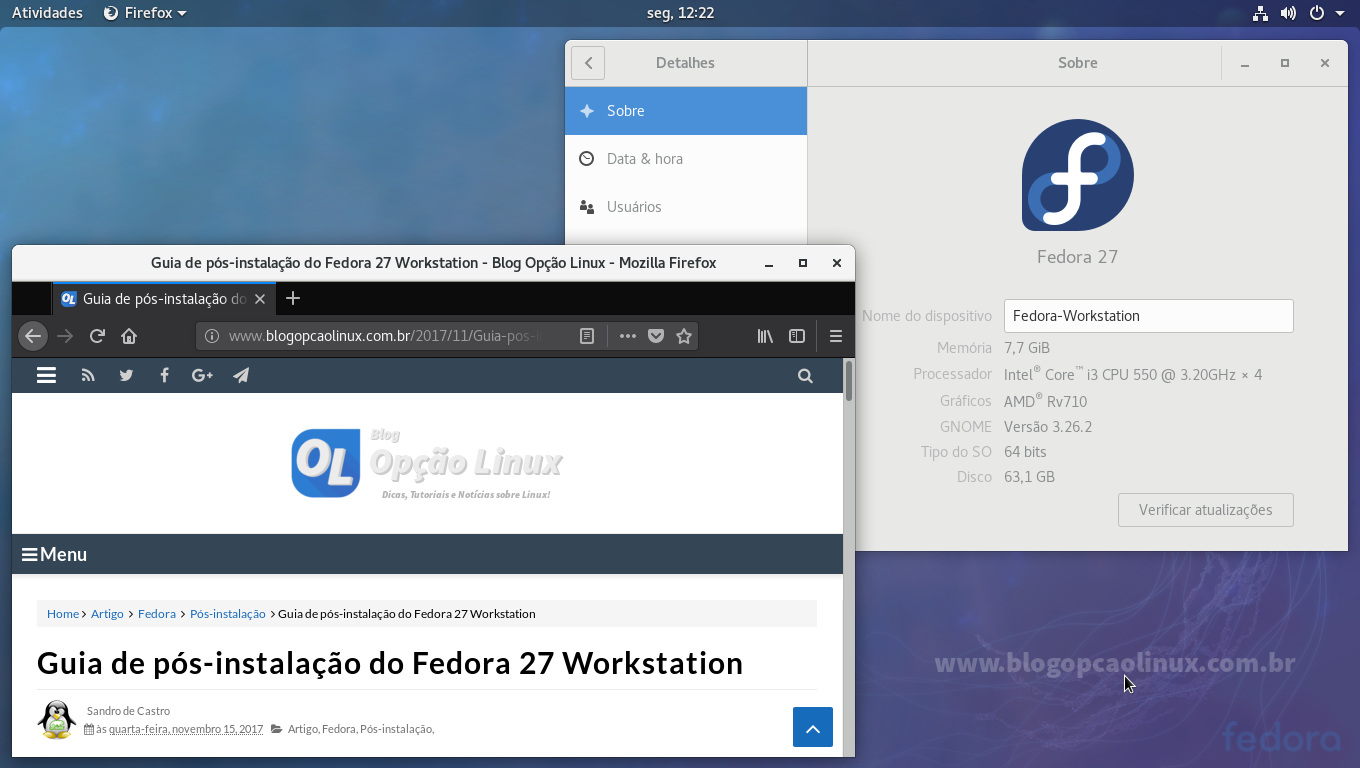
Task: Save page to Pocket
Action: pos(656,336)
